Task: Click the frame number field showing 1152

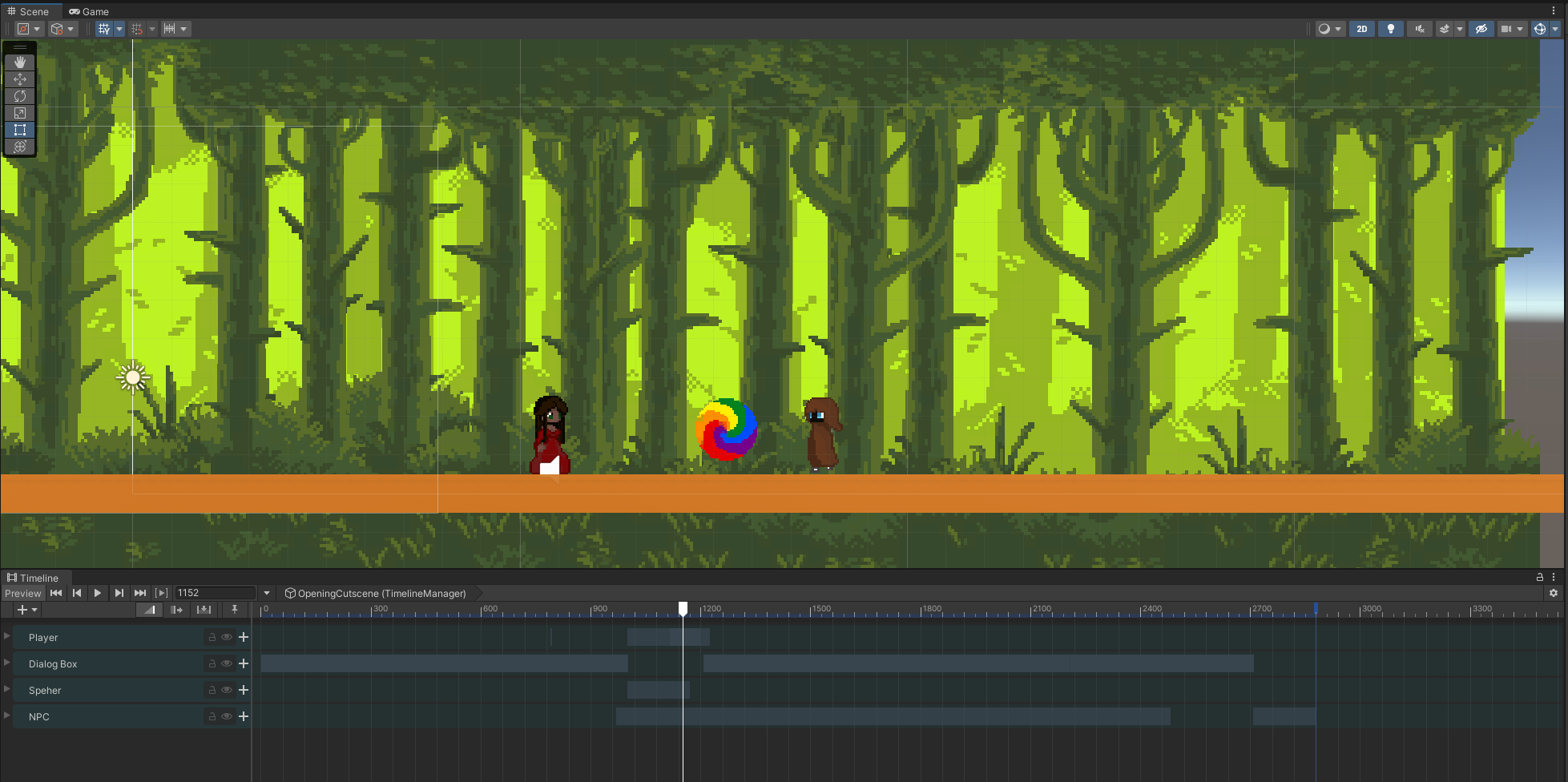Action: (x=216, y=593)
